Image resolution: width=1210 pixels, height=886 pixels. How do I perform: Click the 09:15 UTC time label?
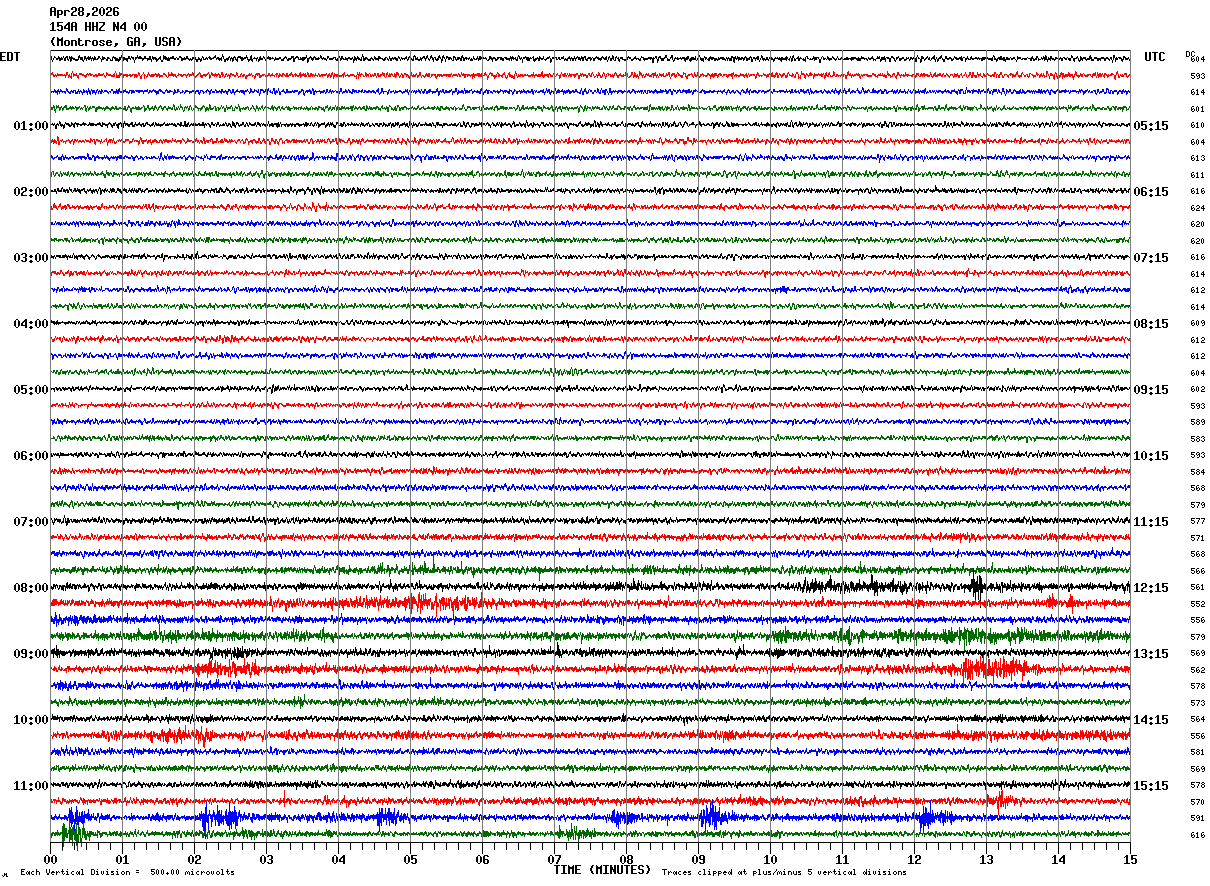pos(1151,390)
